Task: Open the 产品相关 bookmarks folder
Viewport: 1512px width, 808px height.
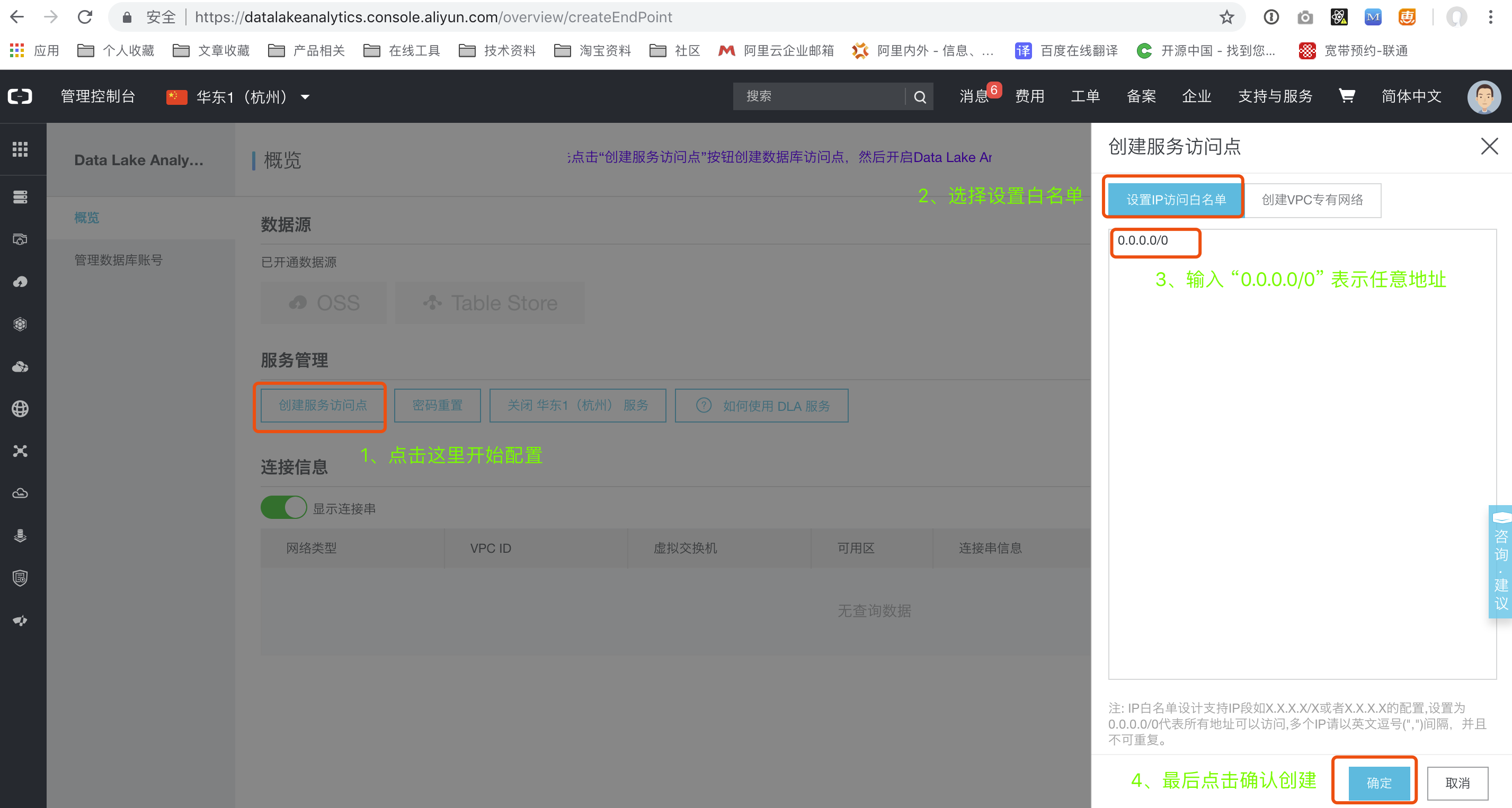Action: 306,50
